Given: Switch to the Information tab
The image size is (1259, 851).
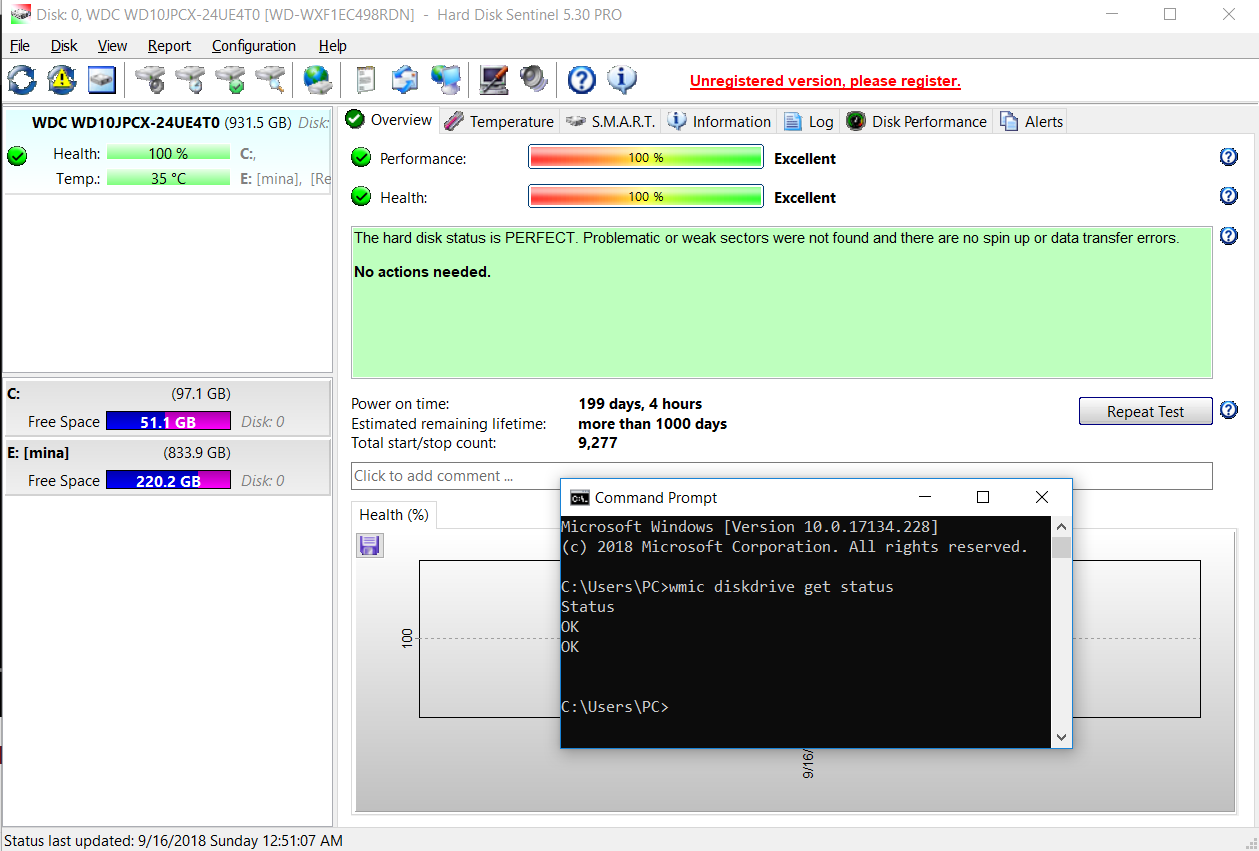Looking at the screenshot, I should [x=719, y=121].
